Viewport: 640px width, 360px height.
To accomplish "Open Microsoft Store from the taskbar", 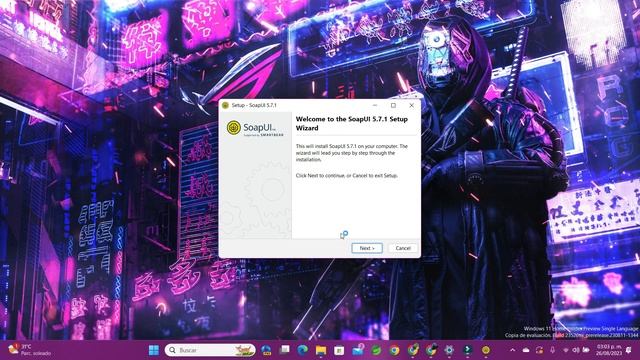I will tap(339, 350).
